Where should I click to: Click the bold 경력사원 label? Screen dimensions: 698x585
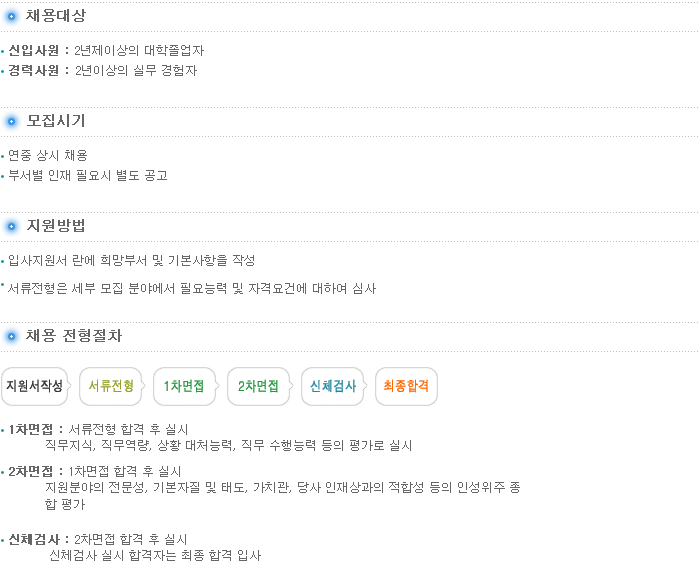pos(33,71)
